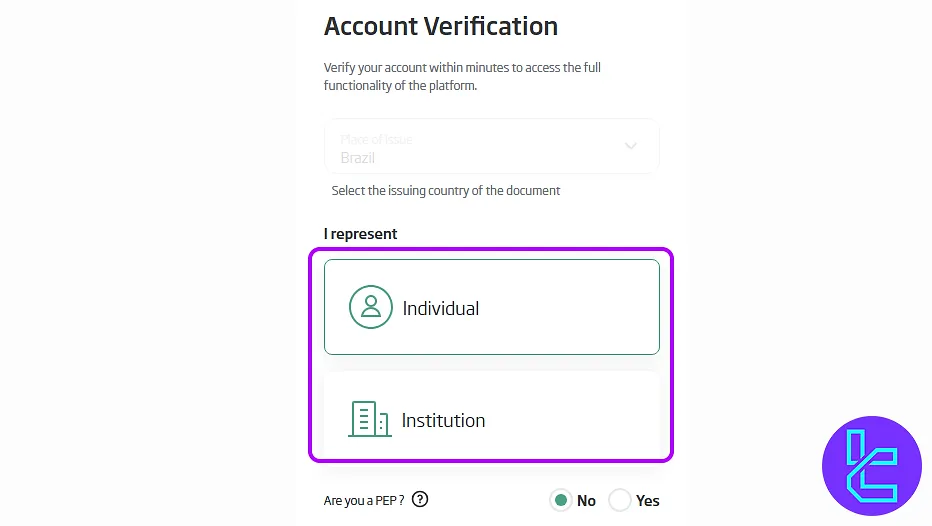Select the Yes radio button for PEP

click(x=620, y=500)
